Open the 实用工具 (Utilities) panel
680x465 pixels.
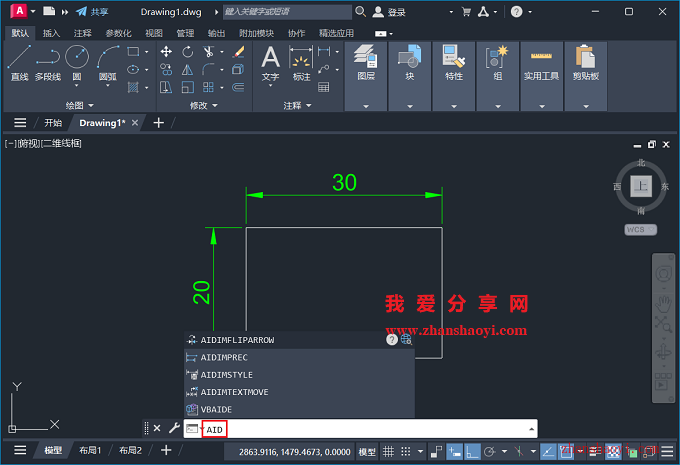[x=542, y=76]
